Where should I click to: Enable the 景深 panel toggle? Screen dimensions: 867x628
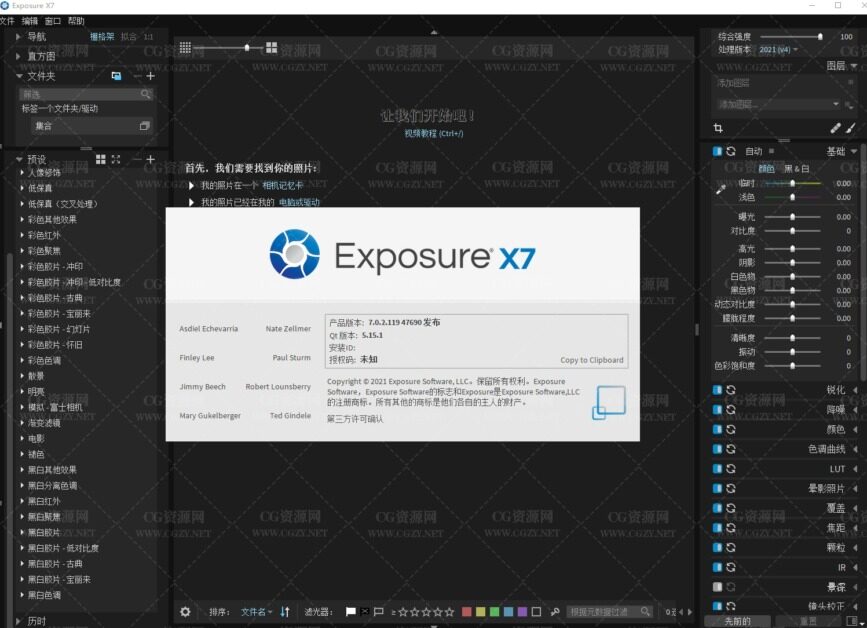pos(717,587)
